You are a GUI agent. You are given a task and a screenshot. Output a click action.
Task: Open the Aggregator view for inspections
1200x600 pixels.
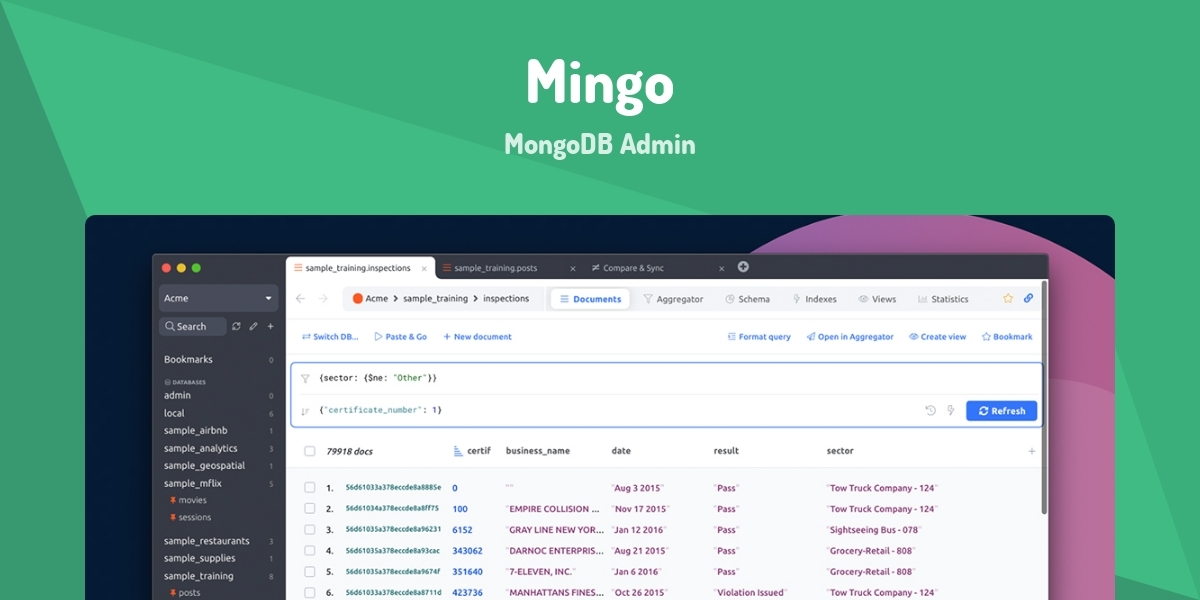tap(680, 298)
